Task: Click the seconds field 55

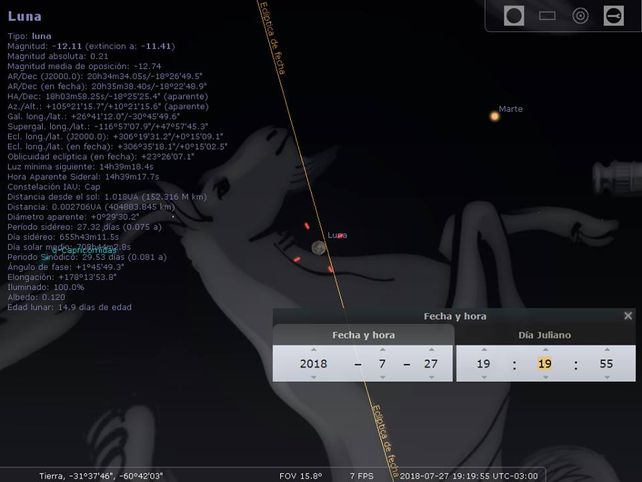Action: [x=606, y=364]
